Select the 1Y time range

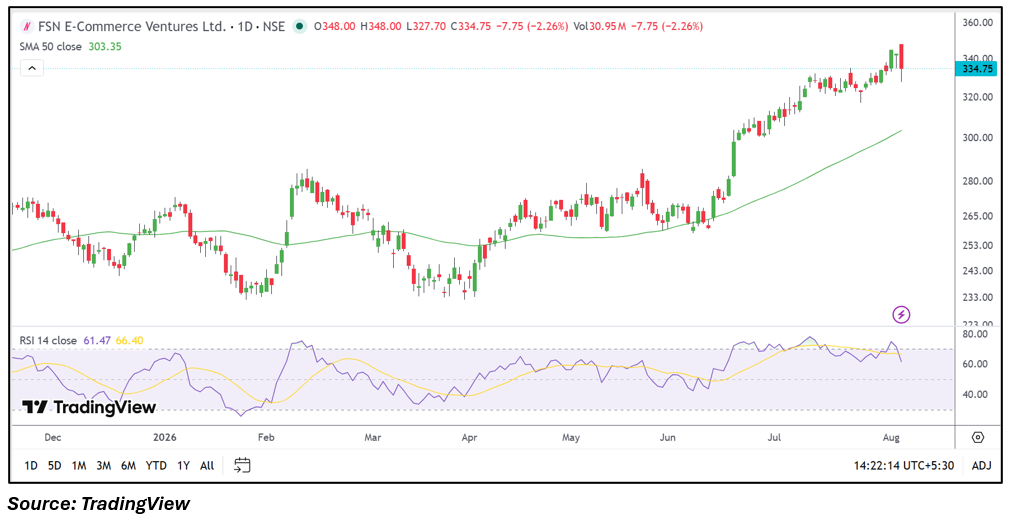183,466
